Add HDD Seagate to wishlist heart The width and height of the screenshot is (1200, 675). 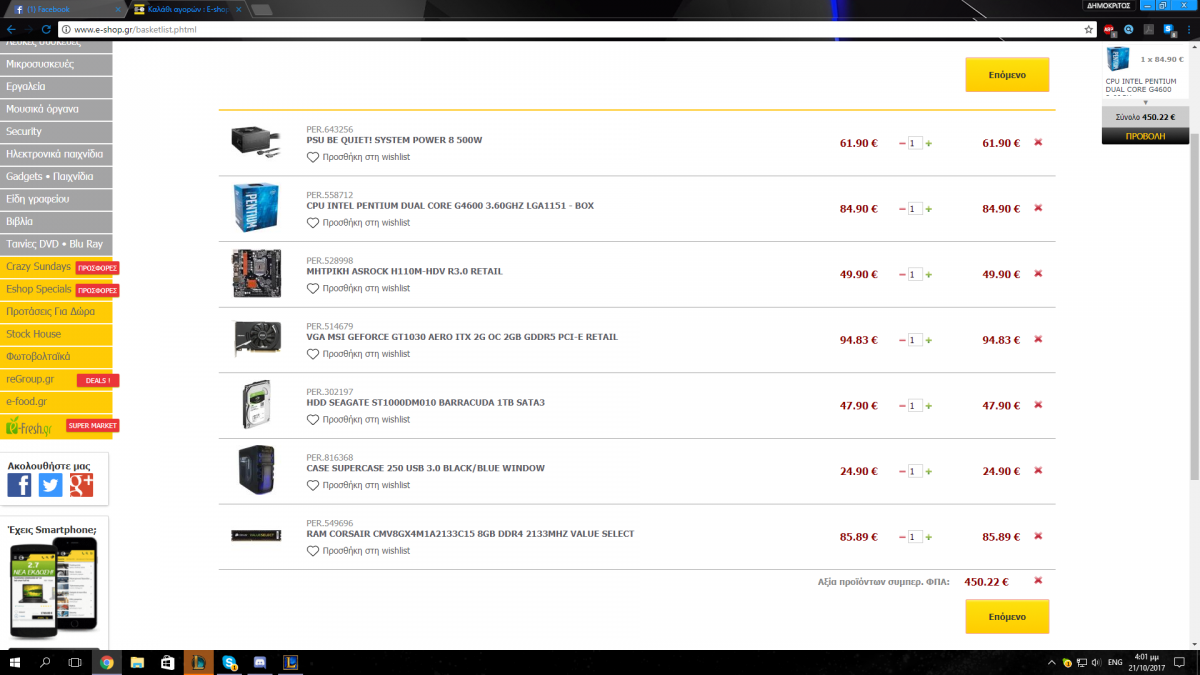click(313, 419)
